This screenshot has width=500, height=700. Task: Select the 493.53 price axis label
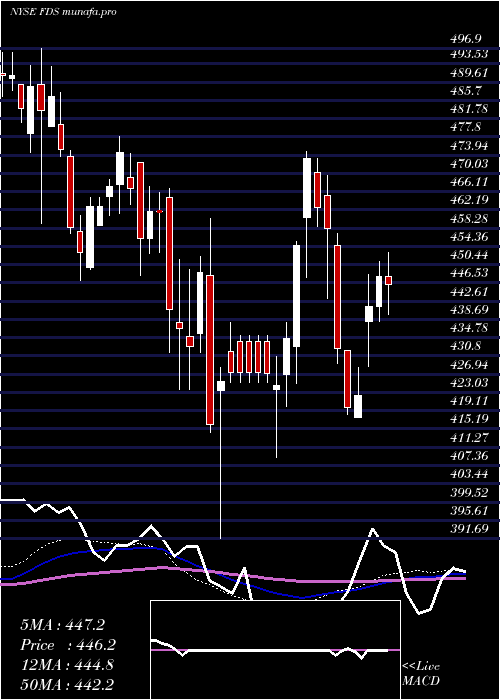coord(471,54)
